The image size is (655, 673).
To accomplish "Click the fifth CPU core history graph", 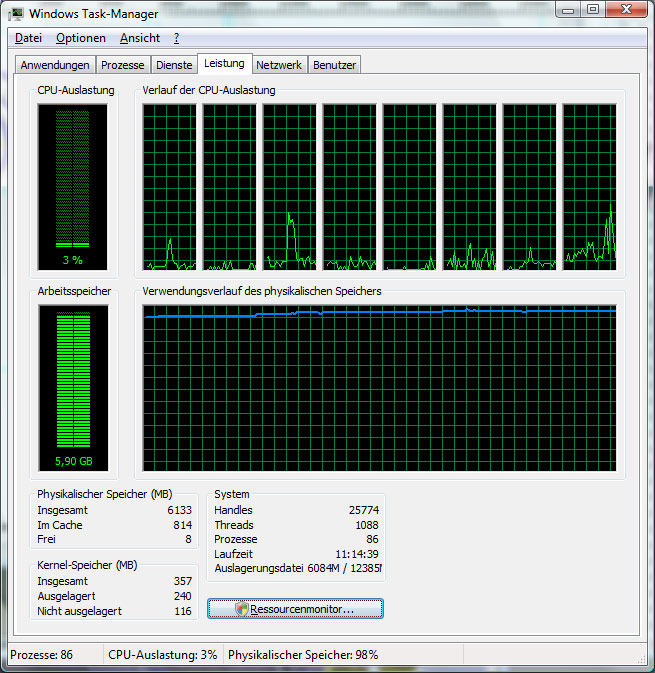I will 410,187.
